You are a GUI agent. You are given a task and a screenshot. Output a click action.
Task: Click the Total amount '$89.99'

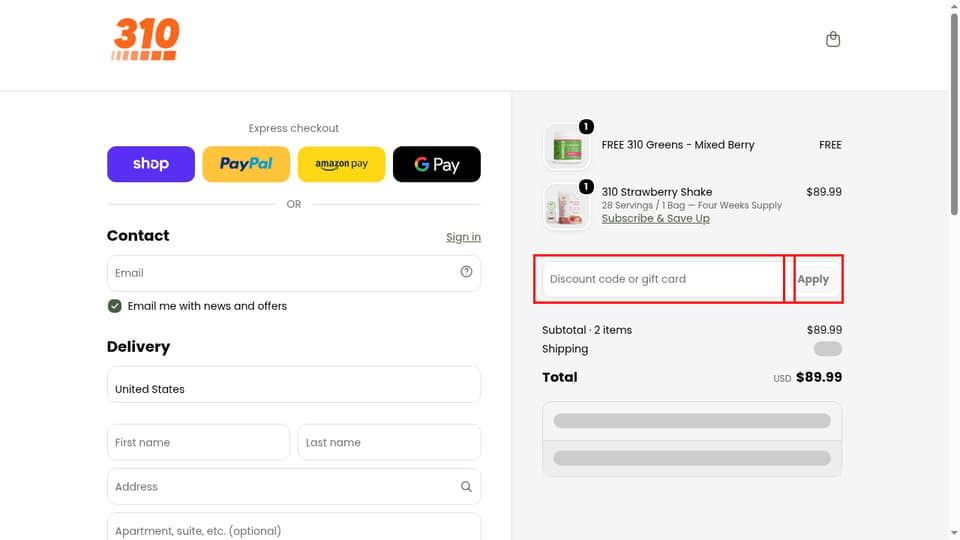click(819, 377)
